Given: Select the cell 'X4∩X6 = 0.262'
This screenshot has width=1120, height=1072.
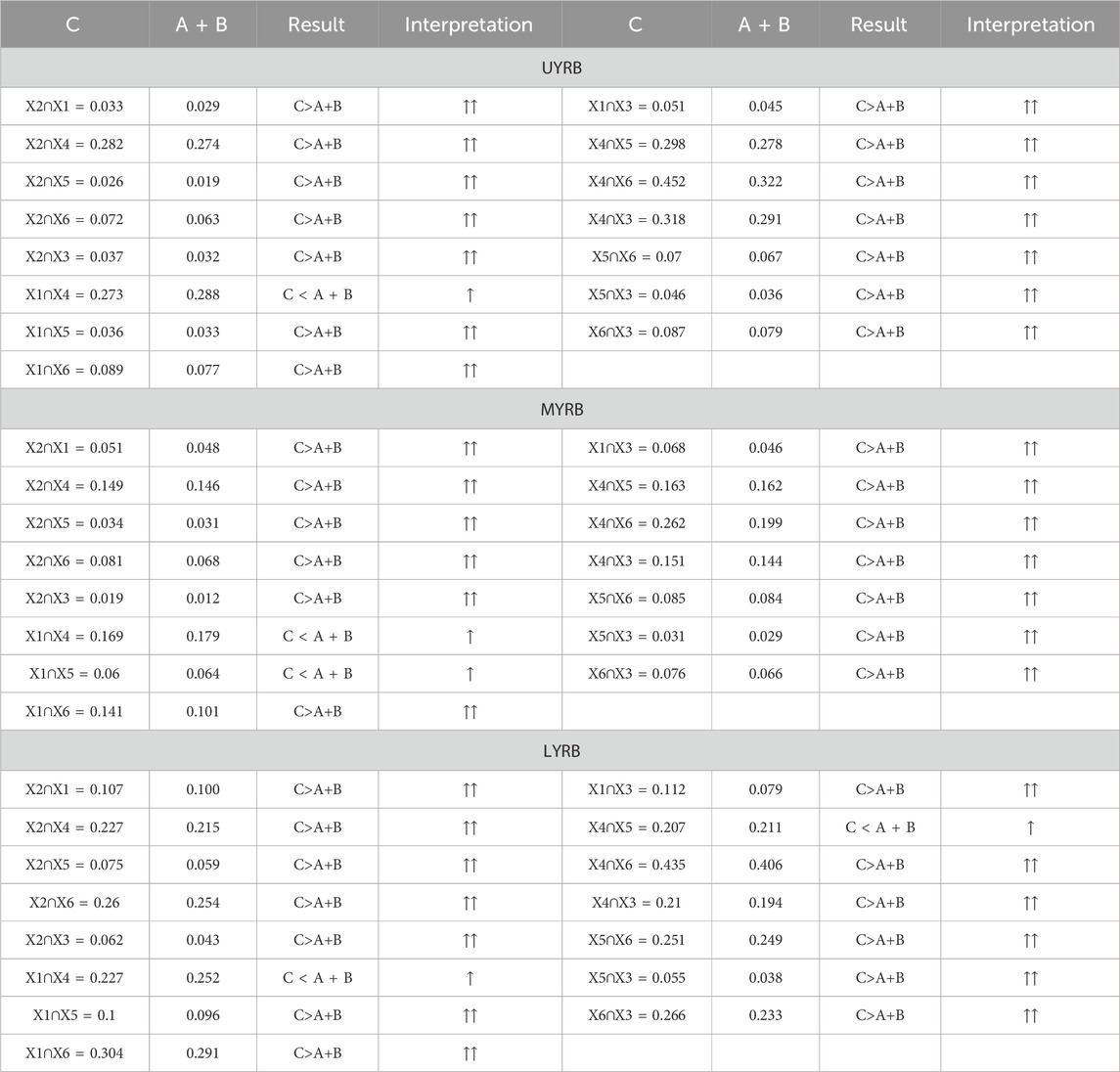Looking at the screenshot, I should click(x=637, y=522).
